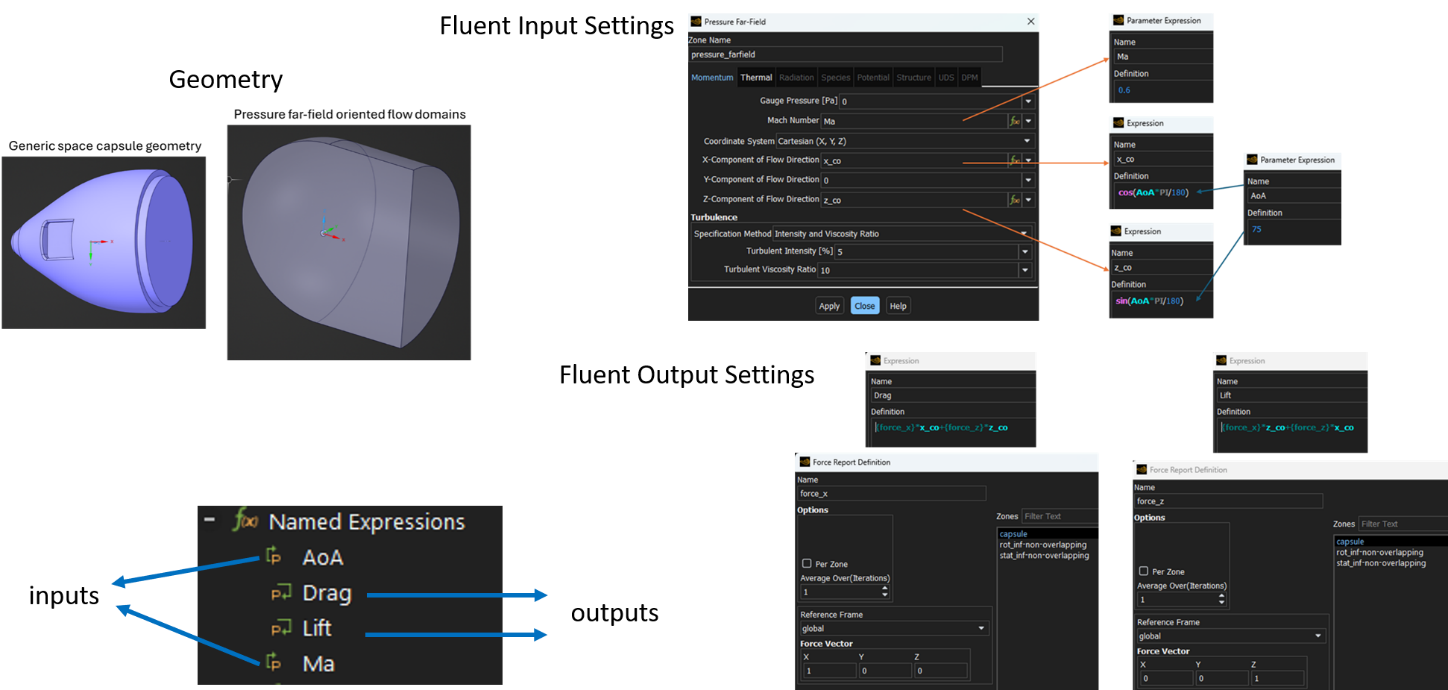
Task: Select the Species tab
Action: (x=835, y=78)
